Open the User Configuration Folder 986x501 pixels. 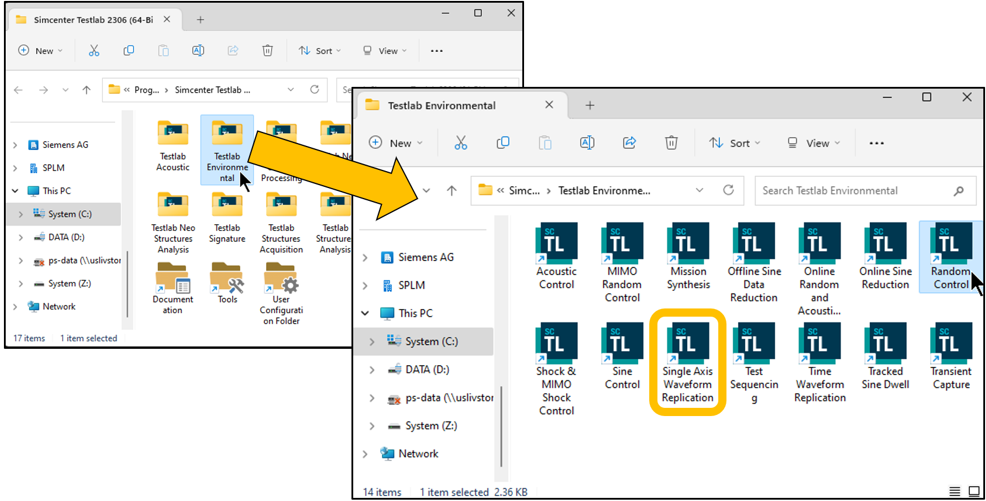coord(281,290)
